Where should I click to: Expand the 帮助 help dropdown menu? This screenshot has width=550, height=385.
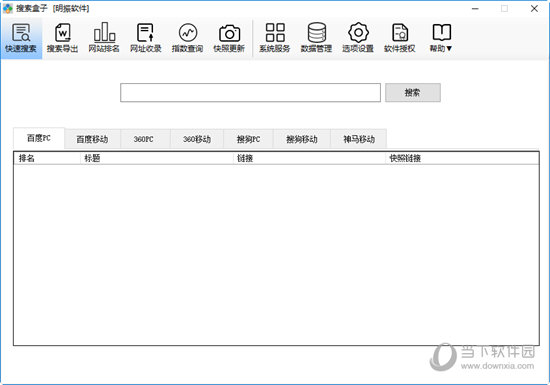(441, 38)
